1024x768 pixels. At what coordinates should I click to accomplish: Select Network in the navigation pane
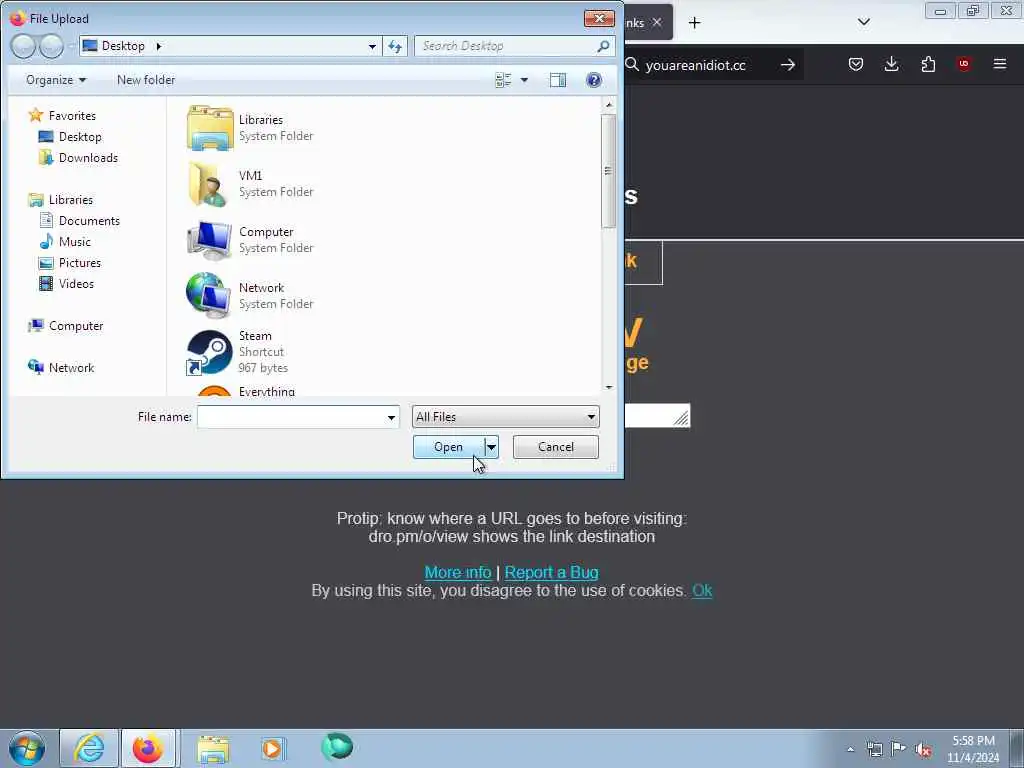coord(61,368)
